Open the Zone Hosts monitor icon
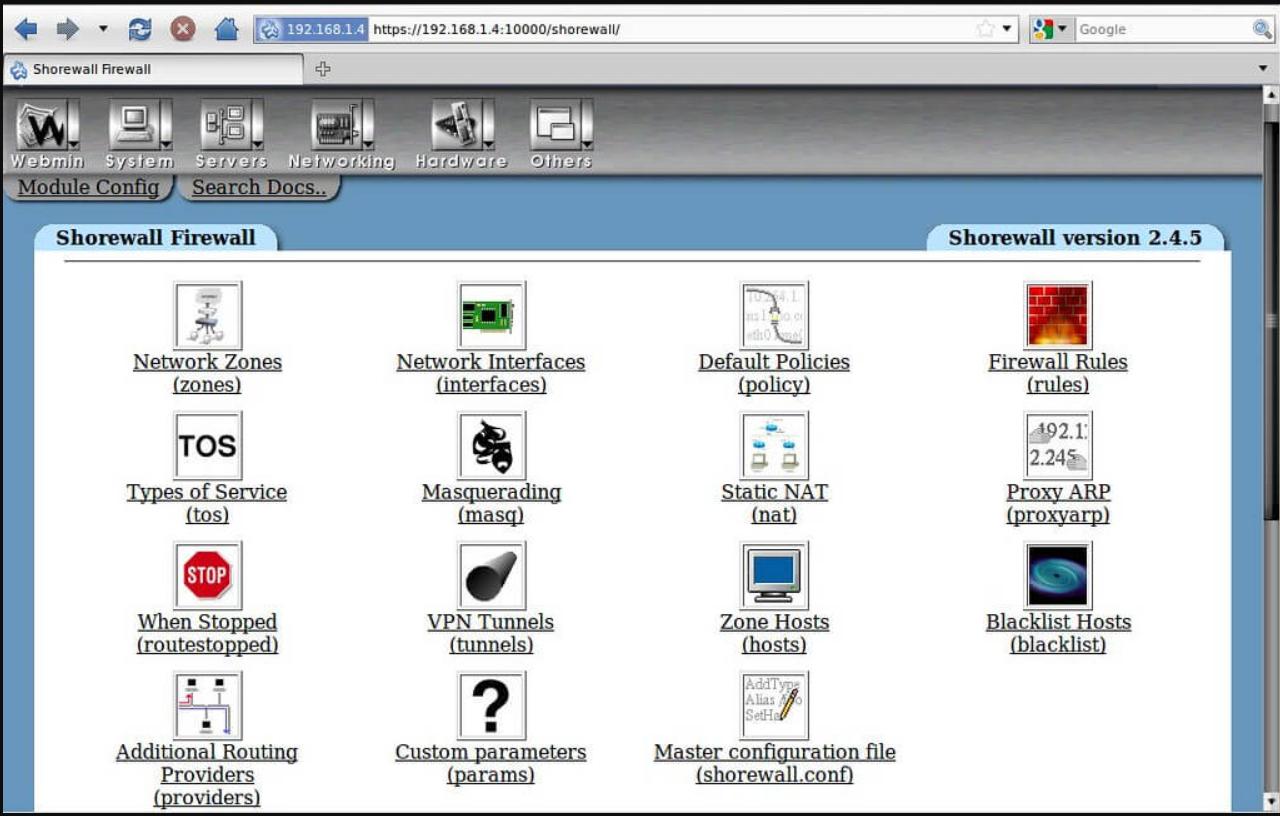 pyautogui.click(x=774, y=575)
